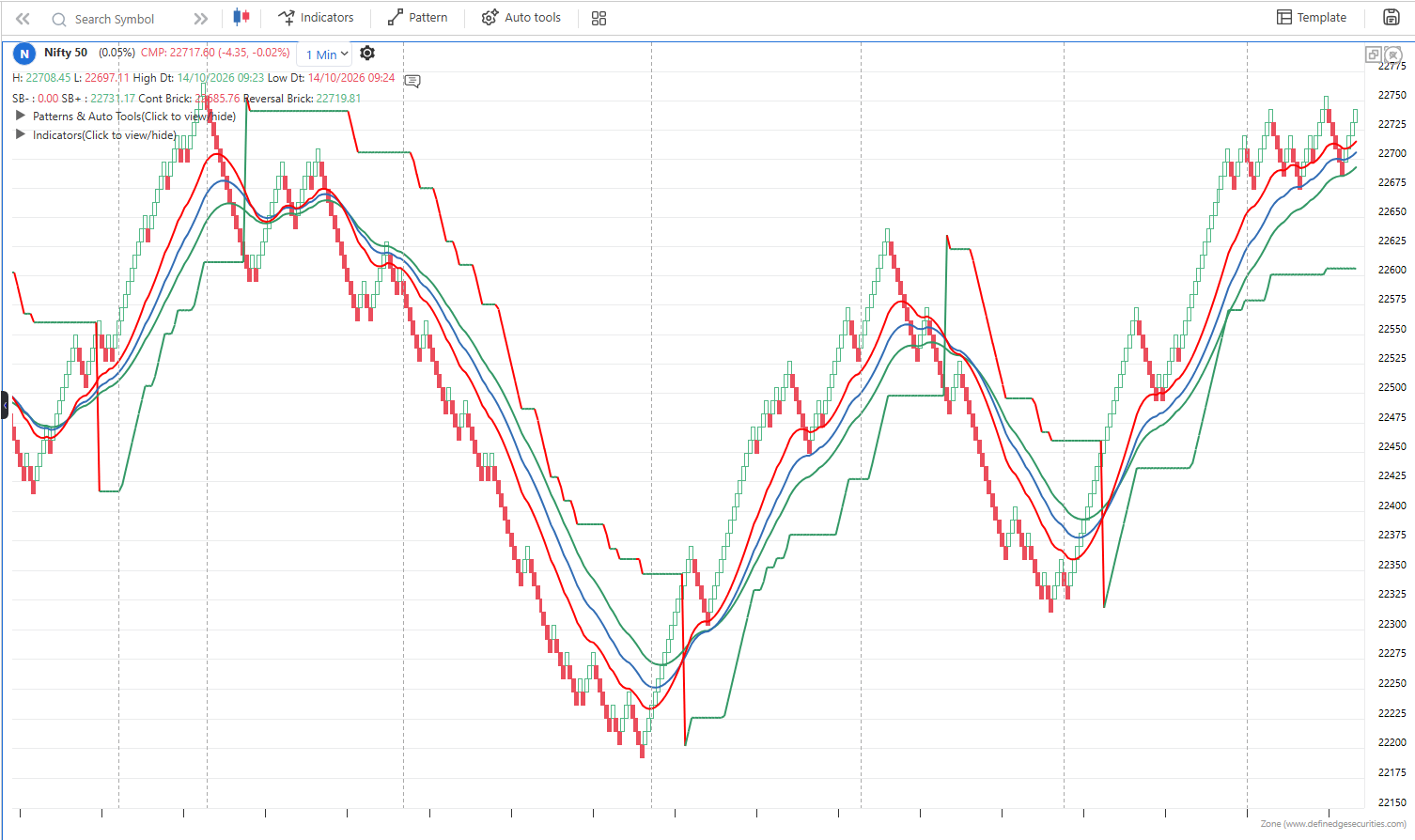Click the circled X icon above the price axis

[1393, 54]
